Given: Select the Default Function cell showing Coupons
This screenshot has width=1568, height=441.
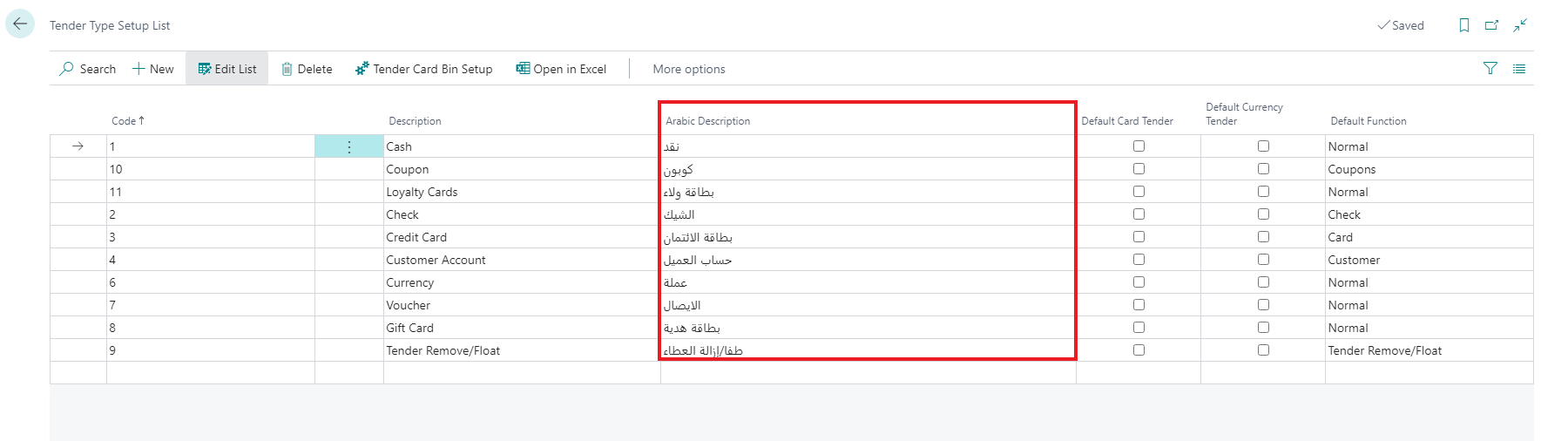Looking at the screenshot, I should [x=1352, y=169].
